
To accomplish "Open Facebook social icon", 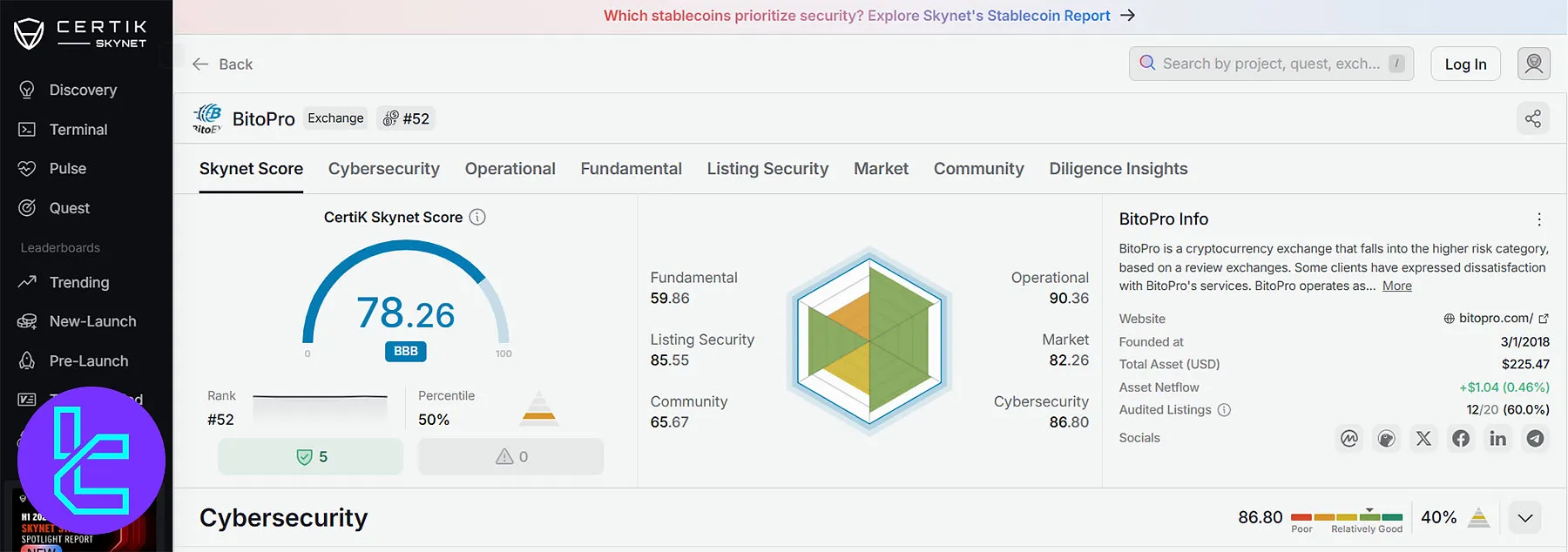I will [x=1461, y=438].
